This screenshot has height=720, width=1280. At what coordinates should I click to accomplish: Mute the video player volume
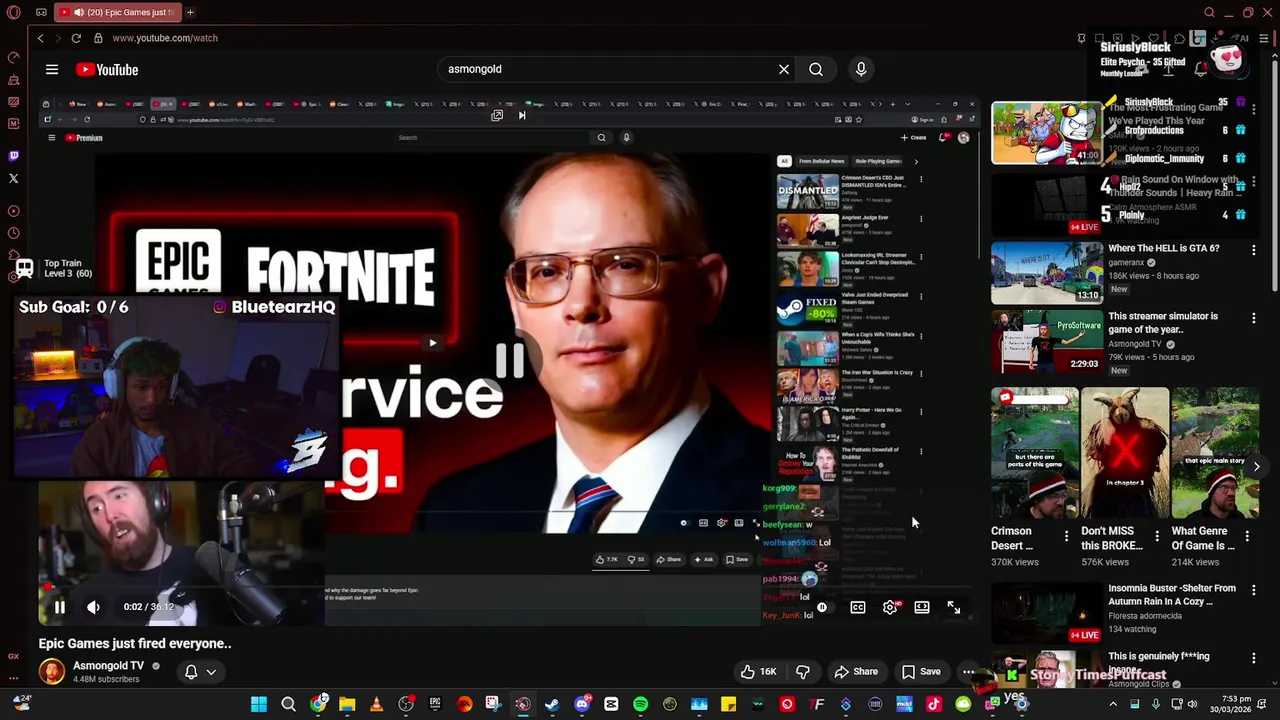(93, 607)
